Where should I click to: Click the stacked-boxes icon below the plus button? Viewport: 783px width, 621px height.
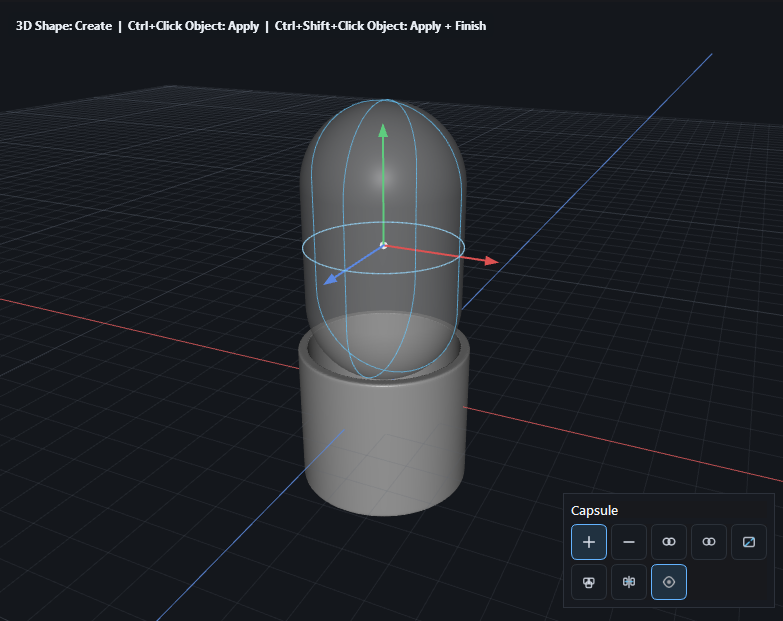[589, 582]
